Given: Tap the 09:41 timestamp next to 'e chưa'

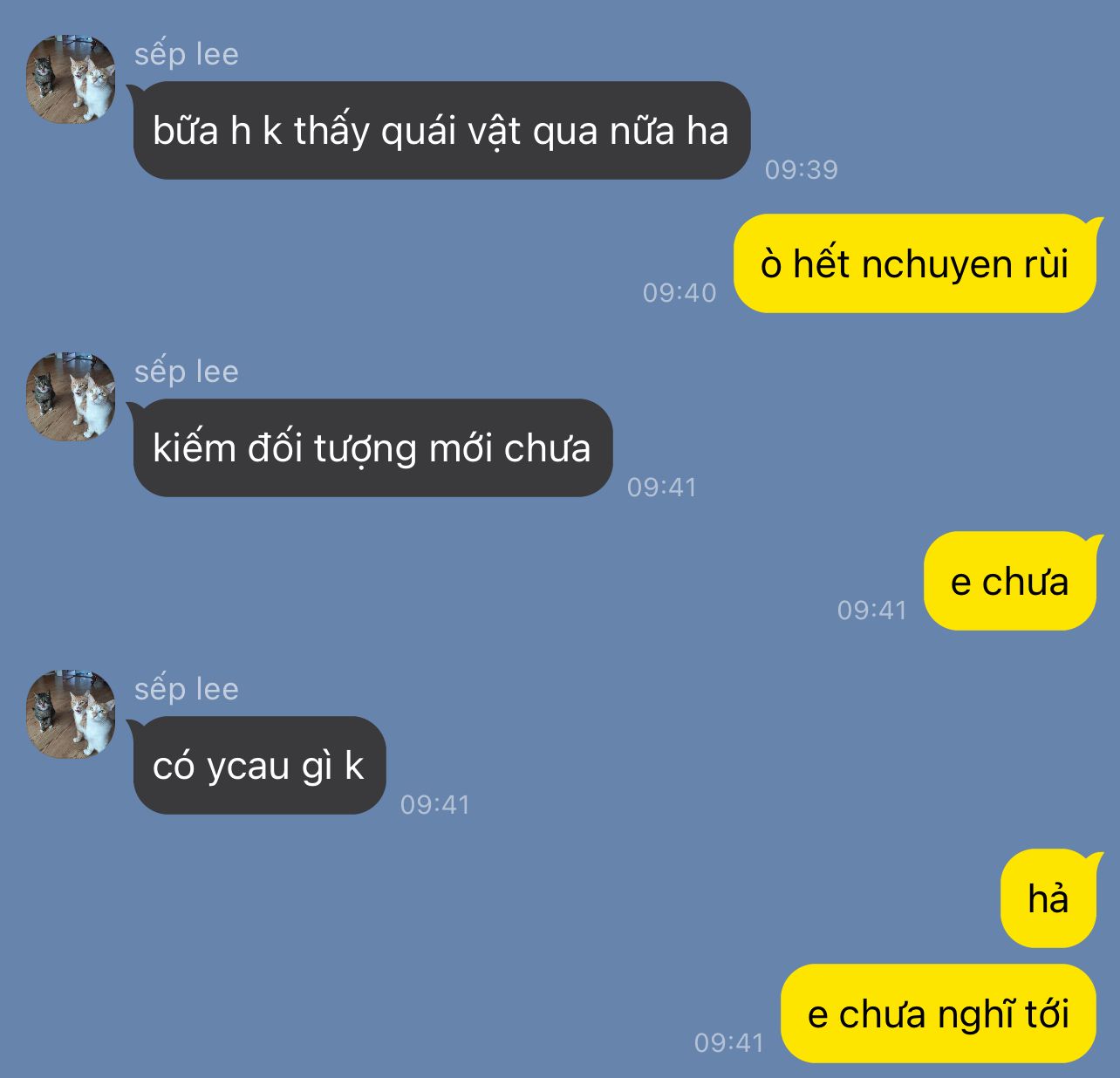Looking at the screenshot, I should pos(872,610).
